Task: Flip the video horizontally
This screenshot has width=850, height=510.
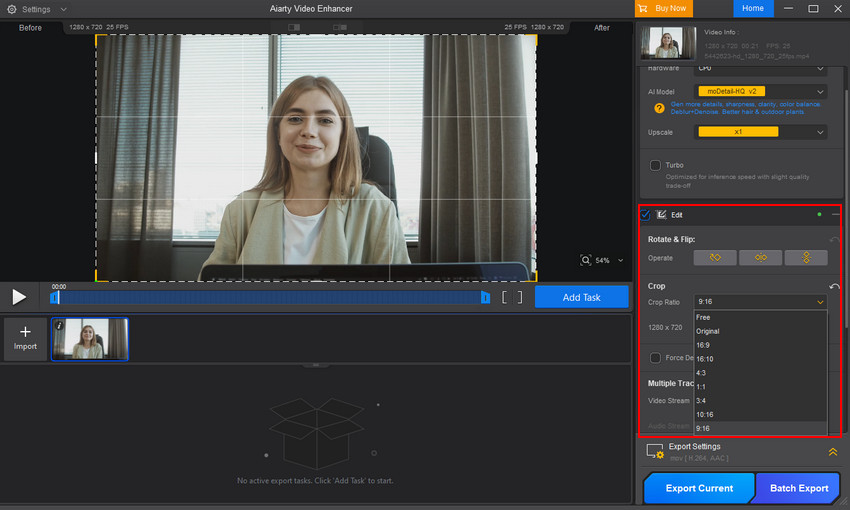Action: coord(761,257)
